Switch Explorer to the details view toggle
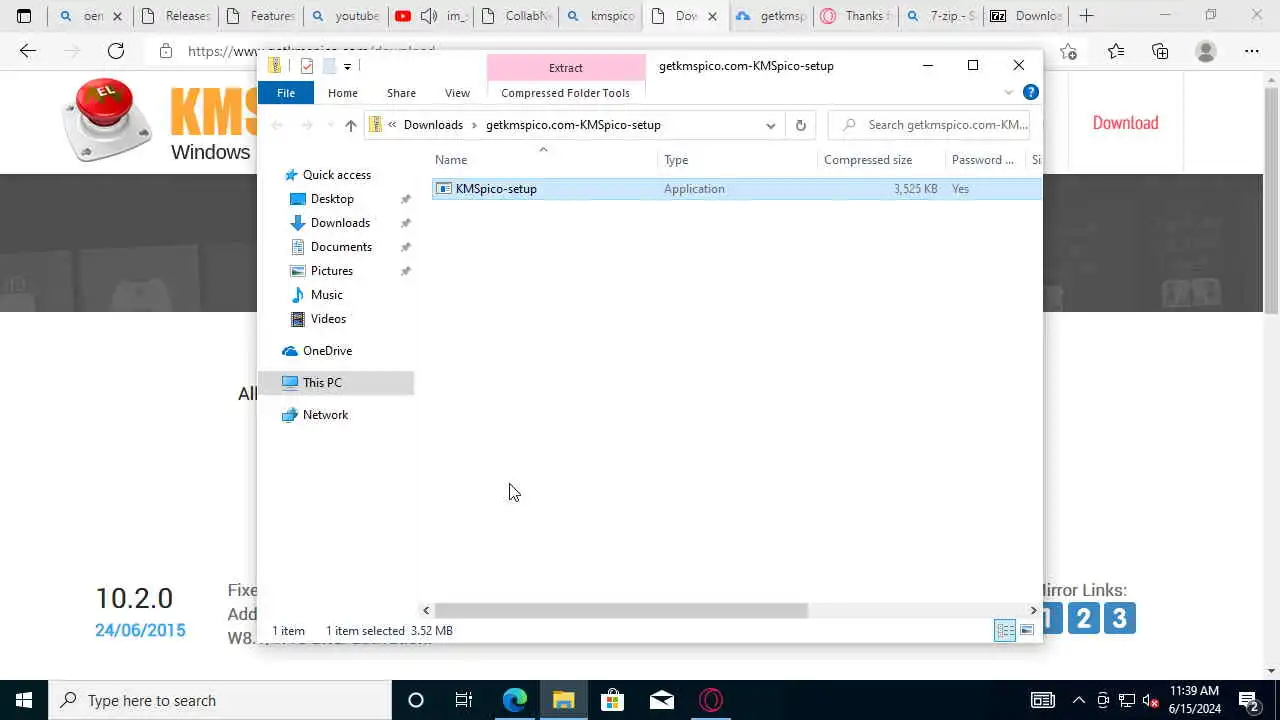This screenshot has height=720, width=1280. [1005, 631]
